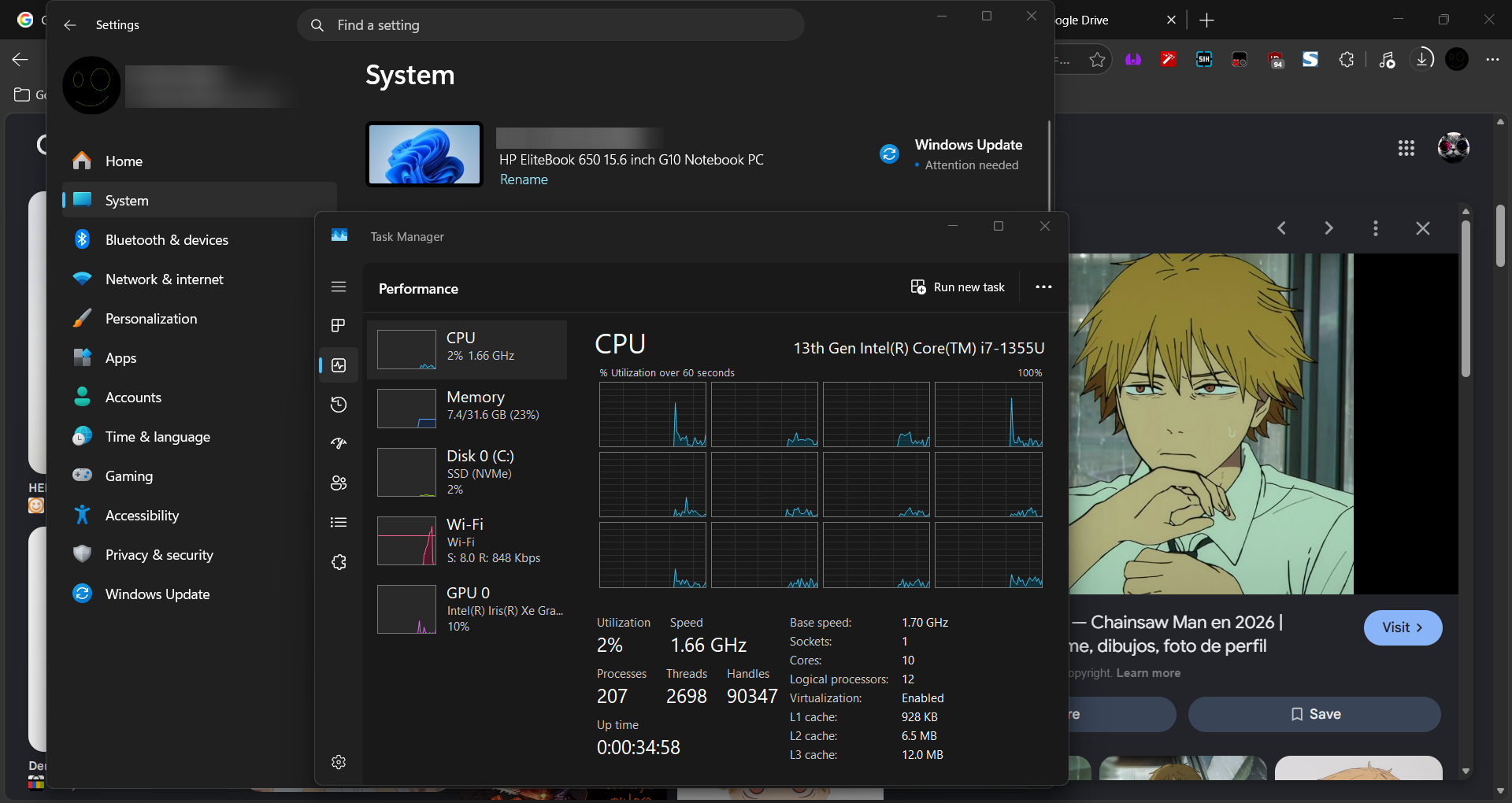This screenshot has height=803, width=1512.
Task: Add page to favorites with star icon
Action: (1097, 60)
